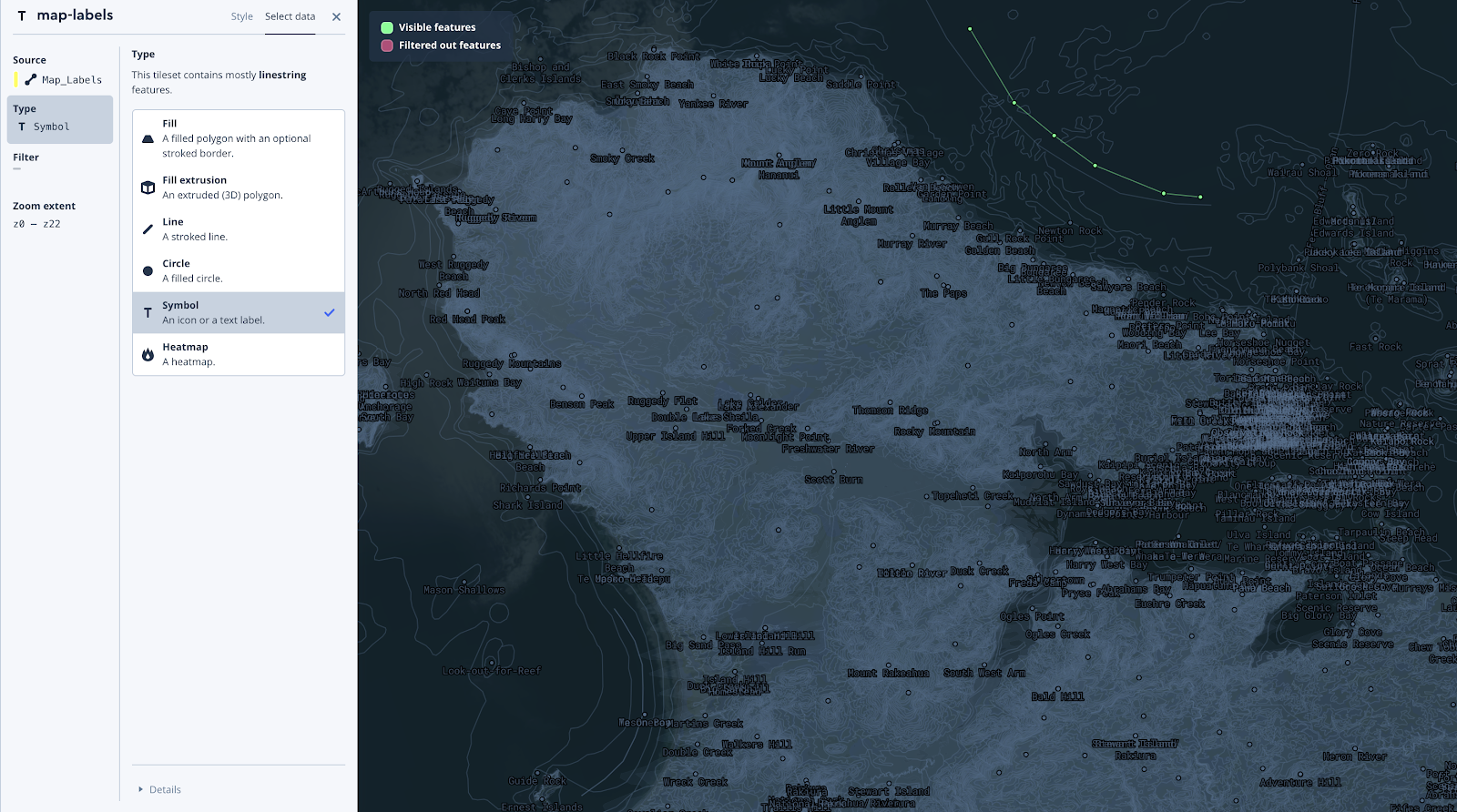Click the Heron River map label
Screen dimensions: 1457x812
tap(1355, 756)
